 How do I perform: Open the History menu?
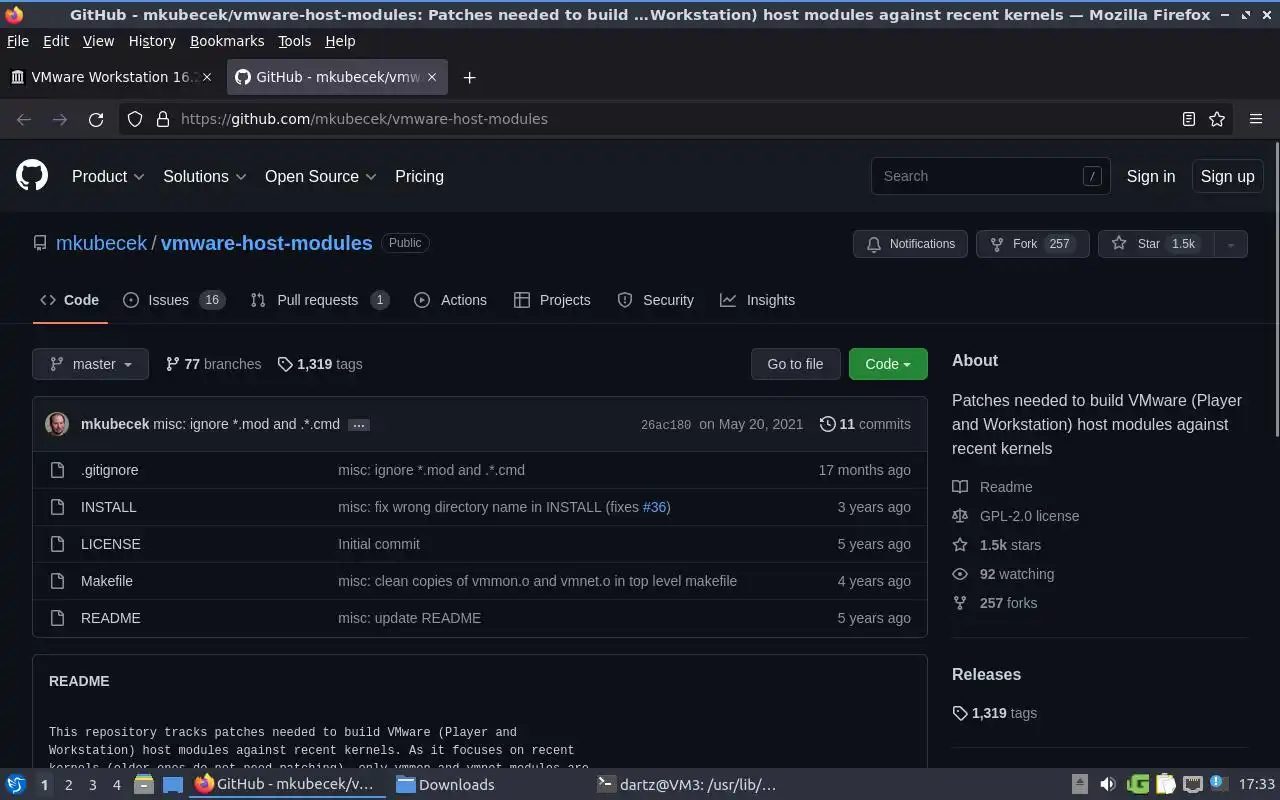click(x=152, y=41)
